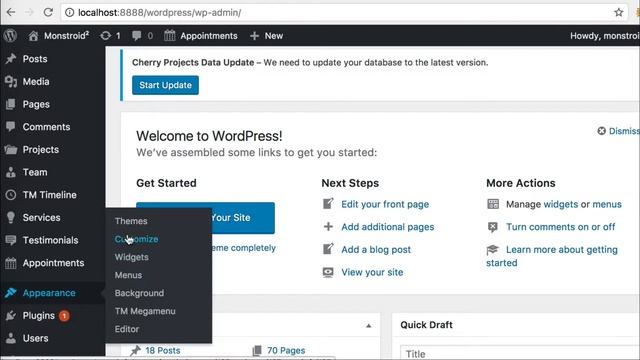
Task: Click the home icon beside Monstroid²
Action: click(33, 36)
